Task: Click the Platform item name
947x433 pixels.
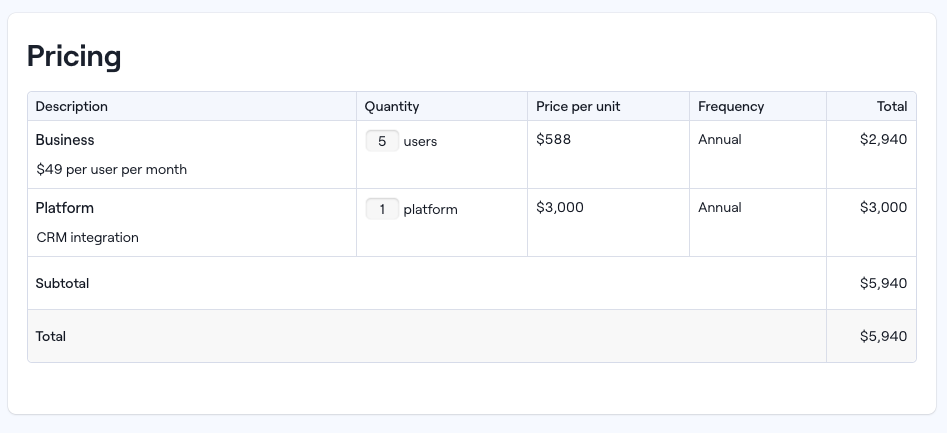Action: [x=65, y=208]
